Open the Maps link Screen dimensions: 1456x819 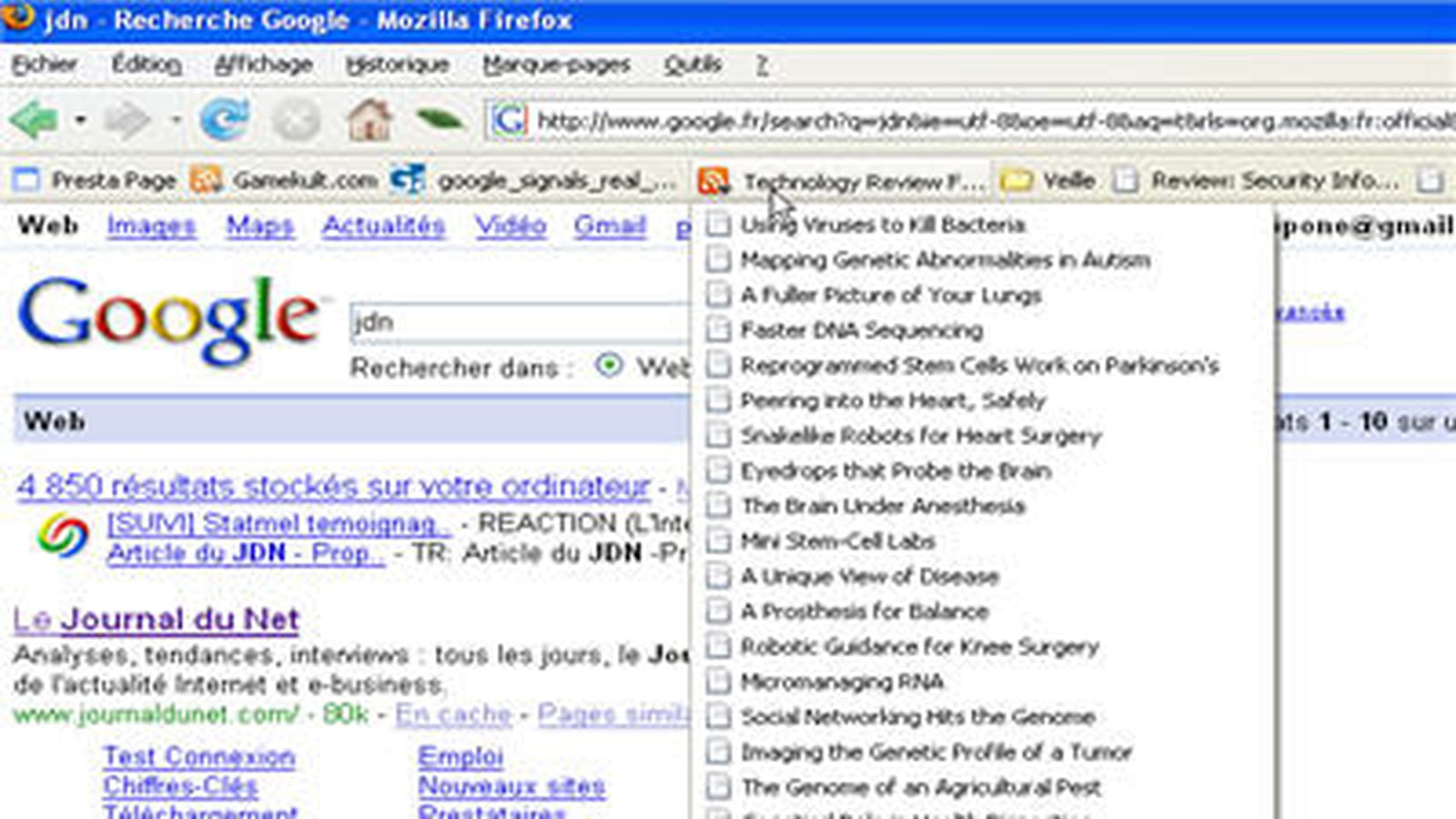pyautogui.click(x=260, y=226)
